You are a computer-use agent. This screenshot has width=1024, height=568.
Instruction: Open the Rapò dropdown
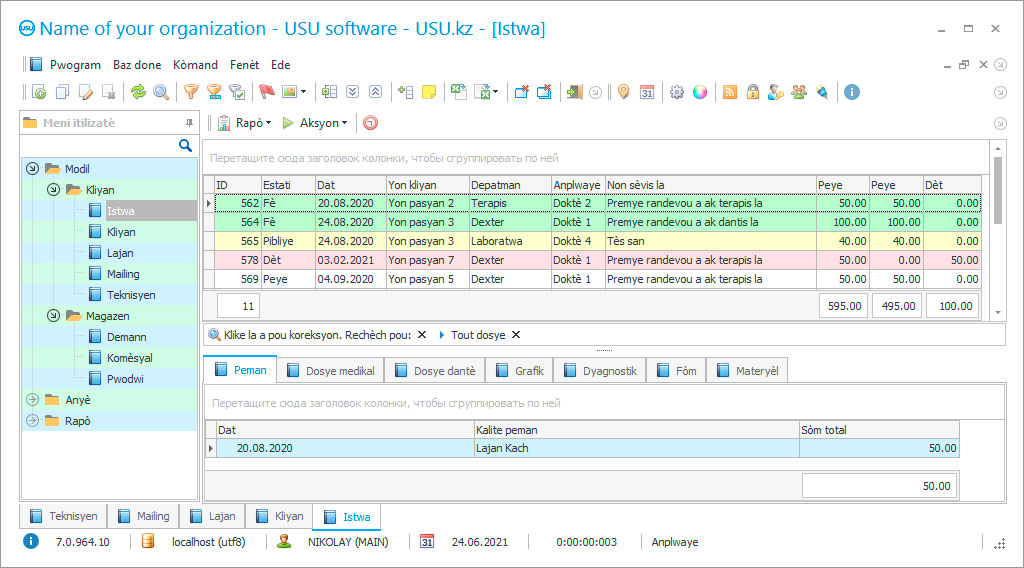point(246,123)
